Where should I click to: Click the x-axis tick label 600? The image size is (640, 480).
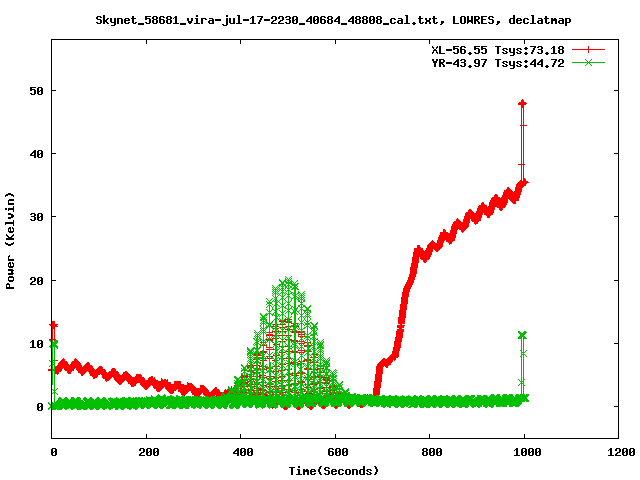tap(338, 452)
